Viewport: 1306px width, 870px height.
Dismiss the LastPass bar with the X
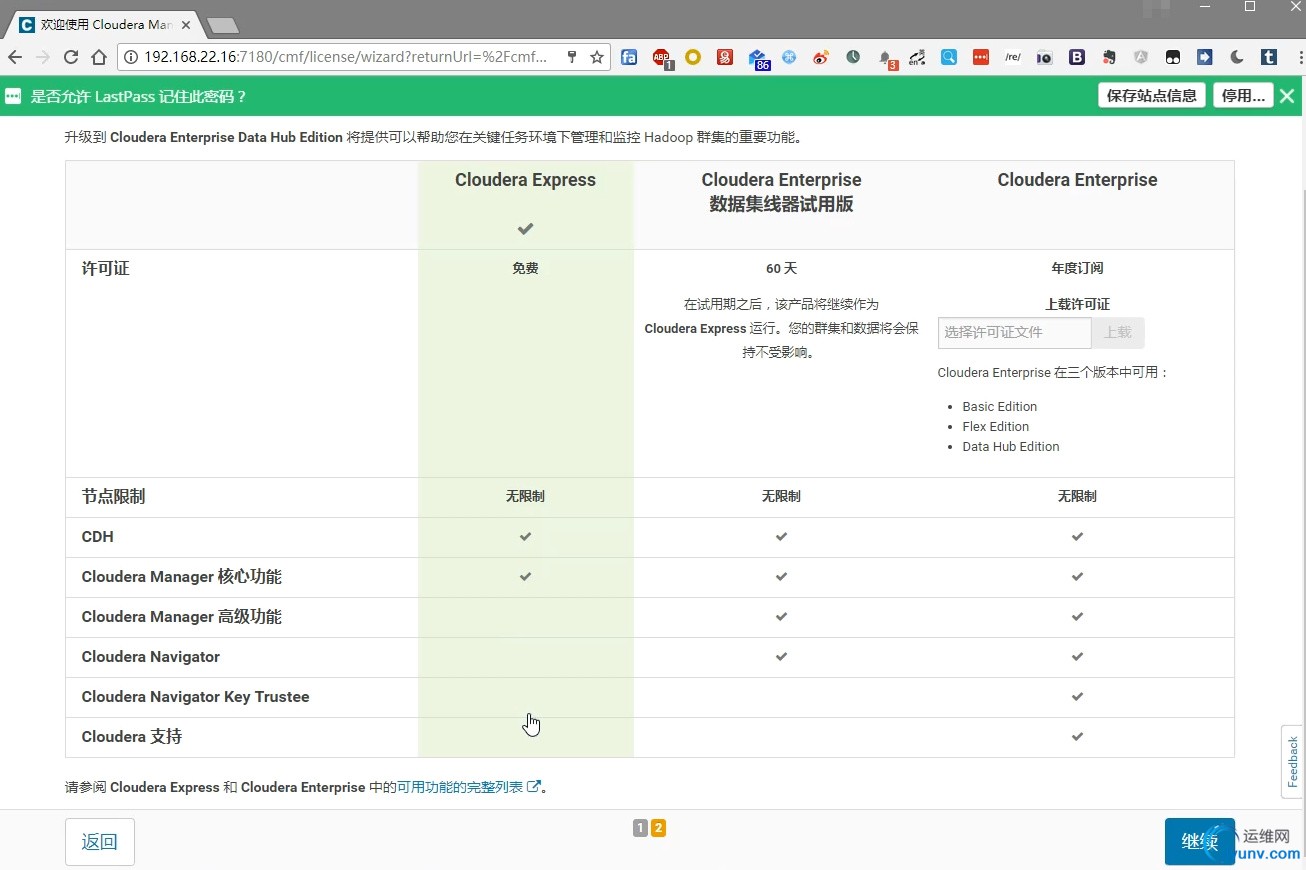point(1287,96)
